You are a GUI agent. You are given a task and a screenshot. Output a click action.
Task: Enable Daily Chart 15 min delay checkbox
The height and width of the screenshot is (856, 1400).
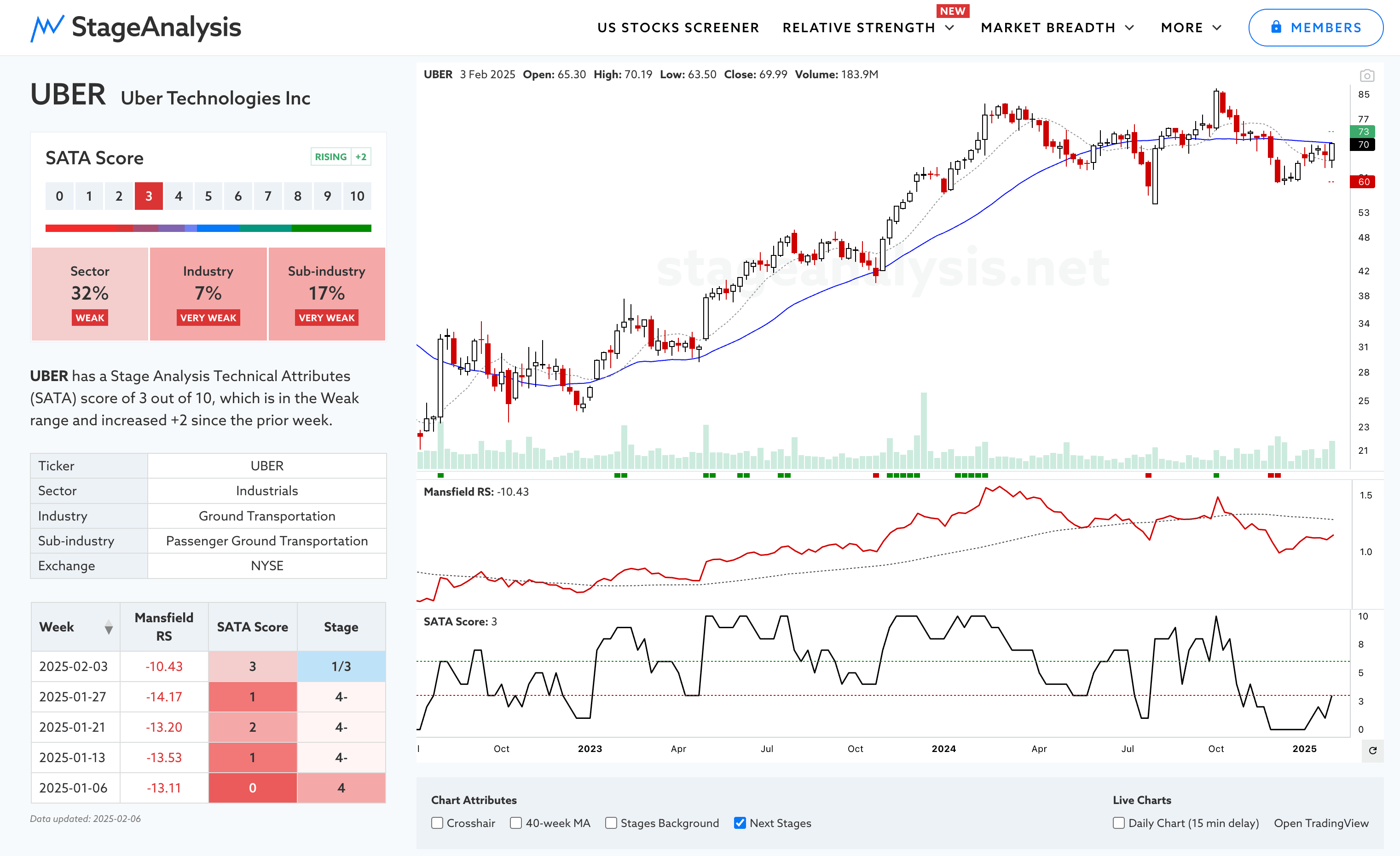click(x=1119, y=823)
